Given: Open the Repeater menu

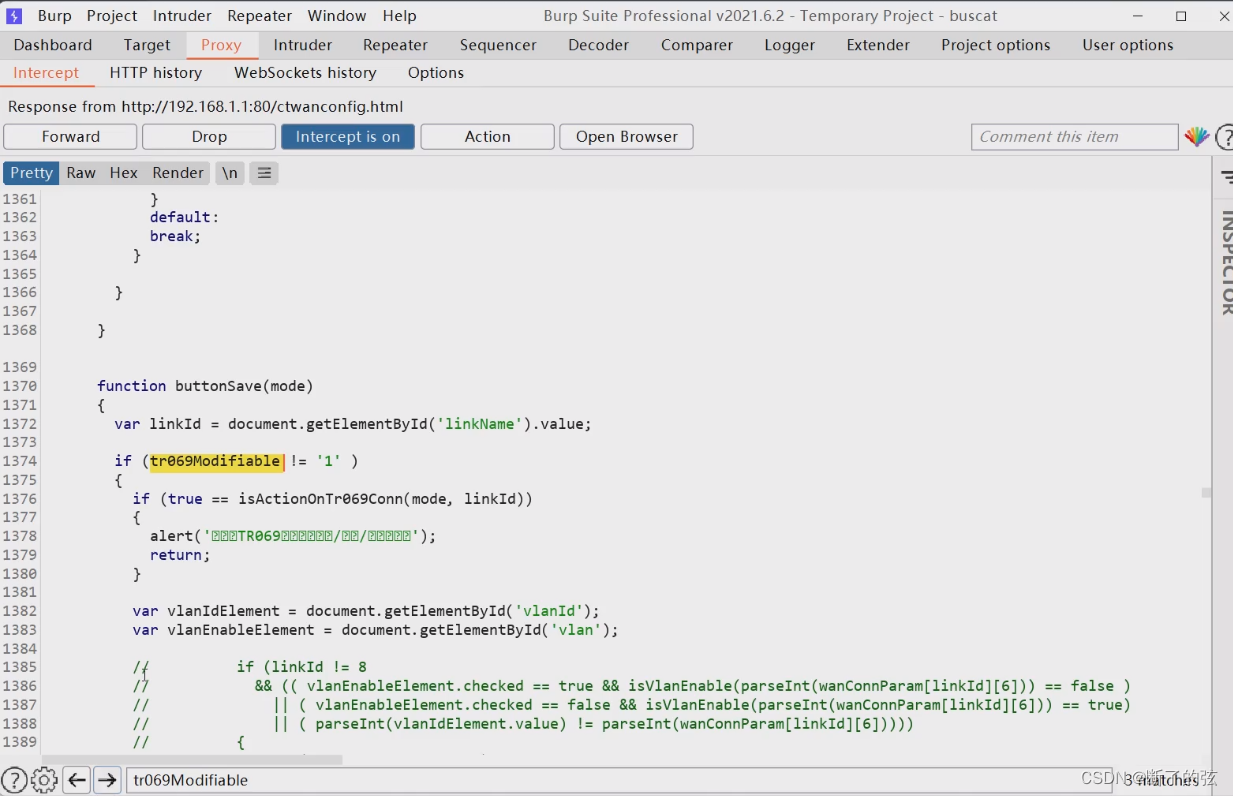Looking at the screenshot, I should tap(260, 16).
